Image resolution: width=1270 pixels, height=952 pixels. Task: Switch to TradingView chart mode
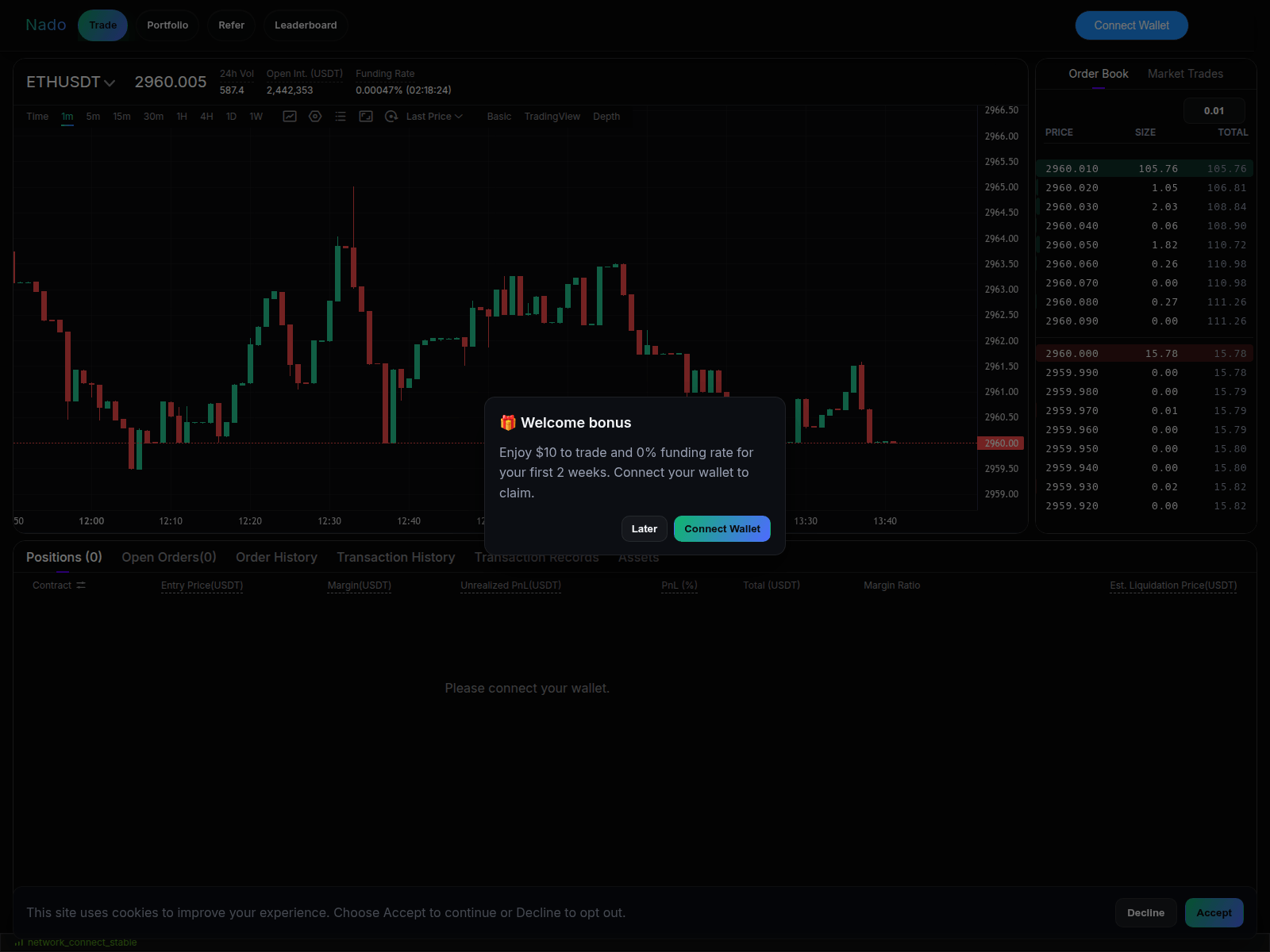552,116
